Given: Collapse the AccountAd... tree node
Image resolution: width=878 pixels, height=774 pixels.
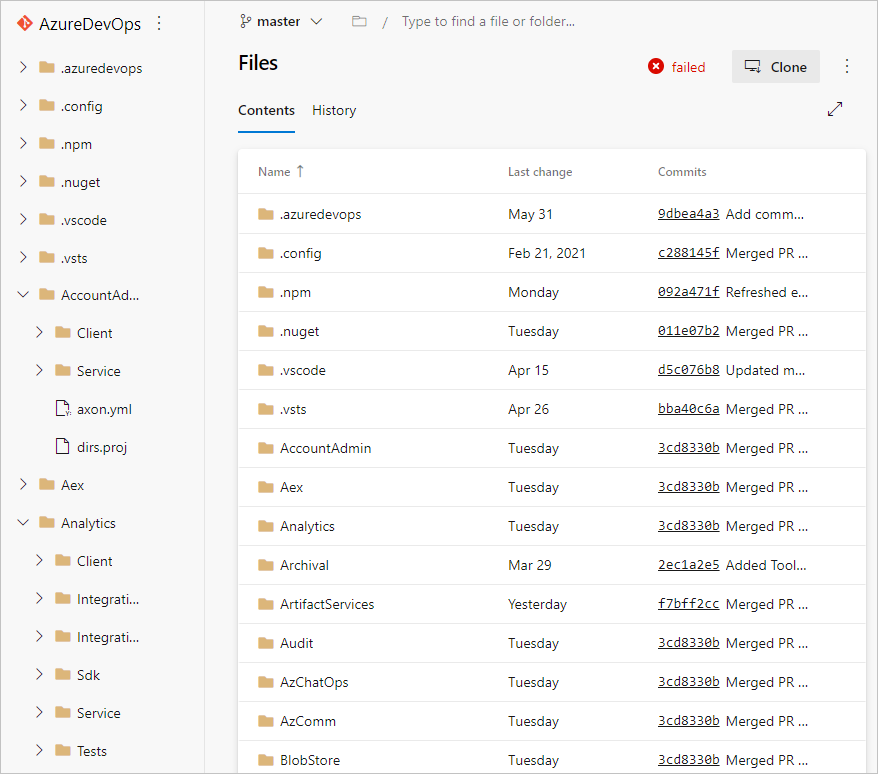Looking at the screenshot, I should (23, 294).
